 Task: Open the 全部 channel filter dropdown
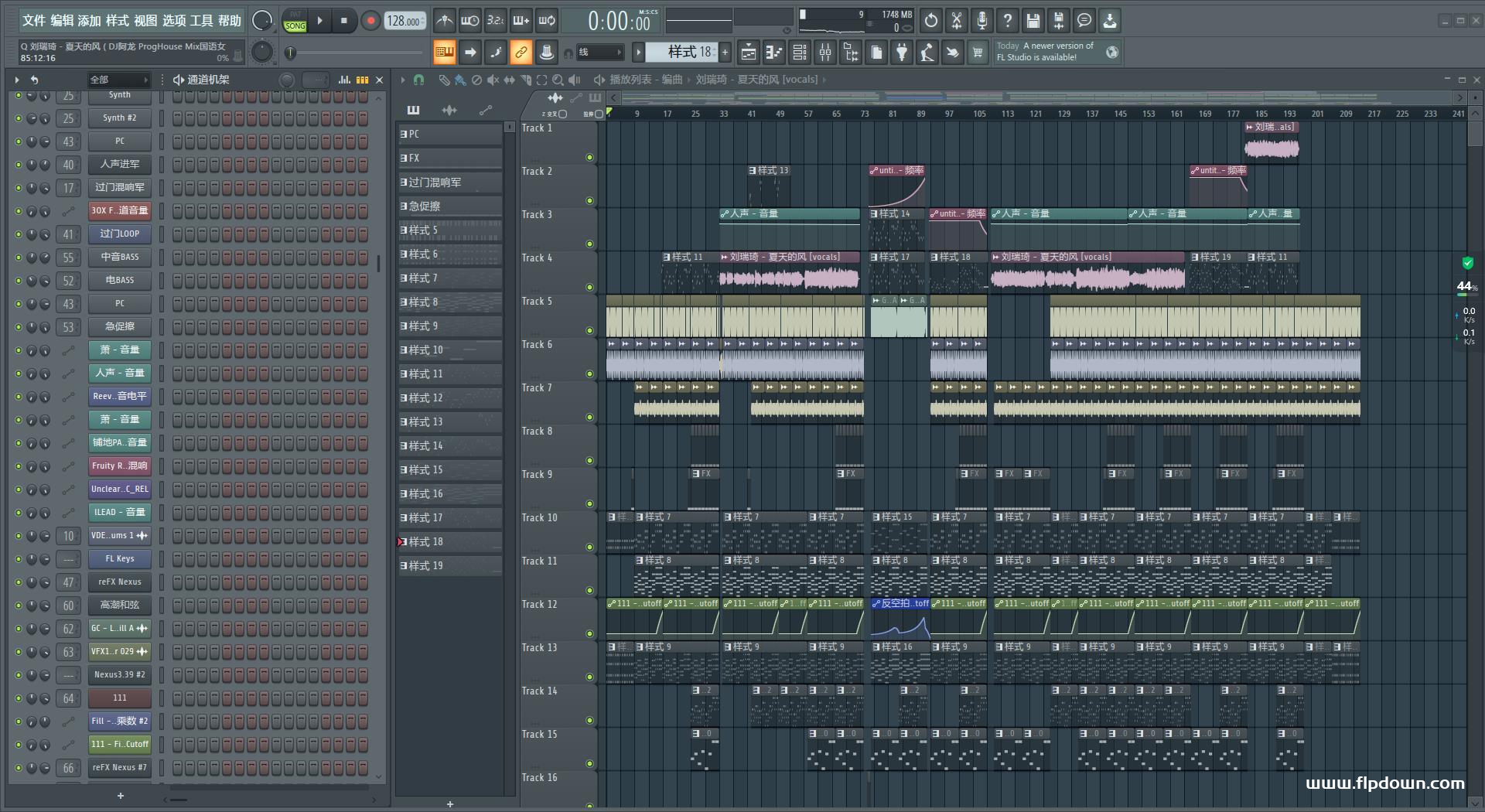[118, 80]
